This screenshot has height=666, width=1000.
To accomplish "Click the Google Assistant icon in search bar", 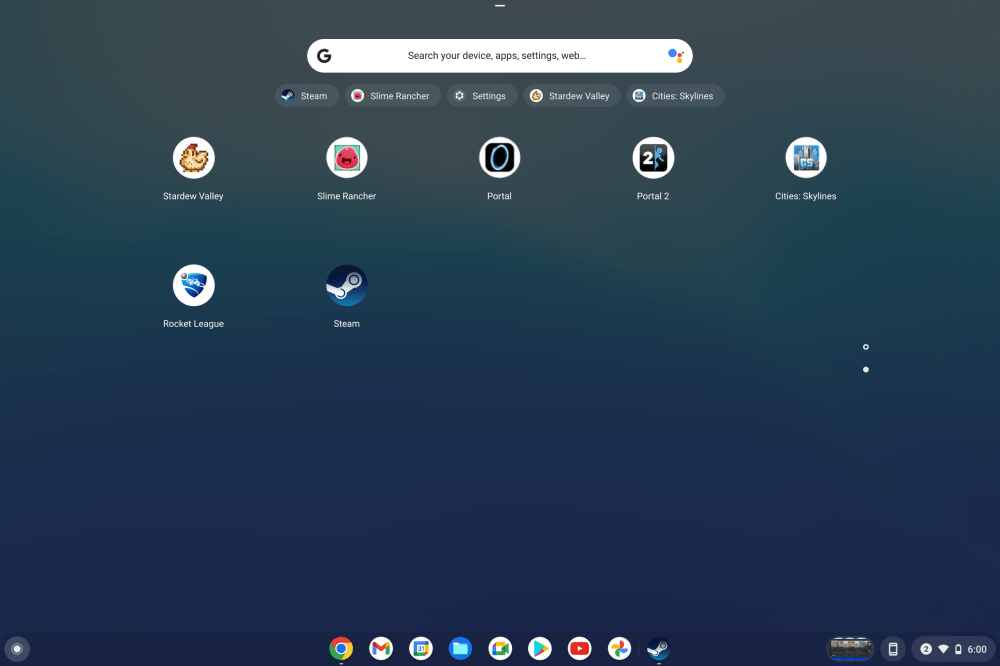I will [675, 56].
